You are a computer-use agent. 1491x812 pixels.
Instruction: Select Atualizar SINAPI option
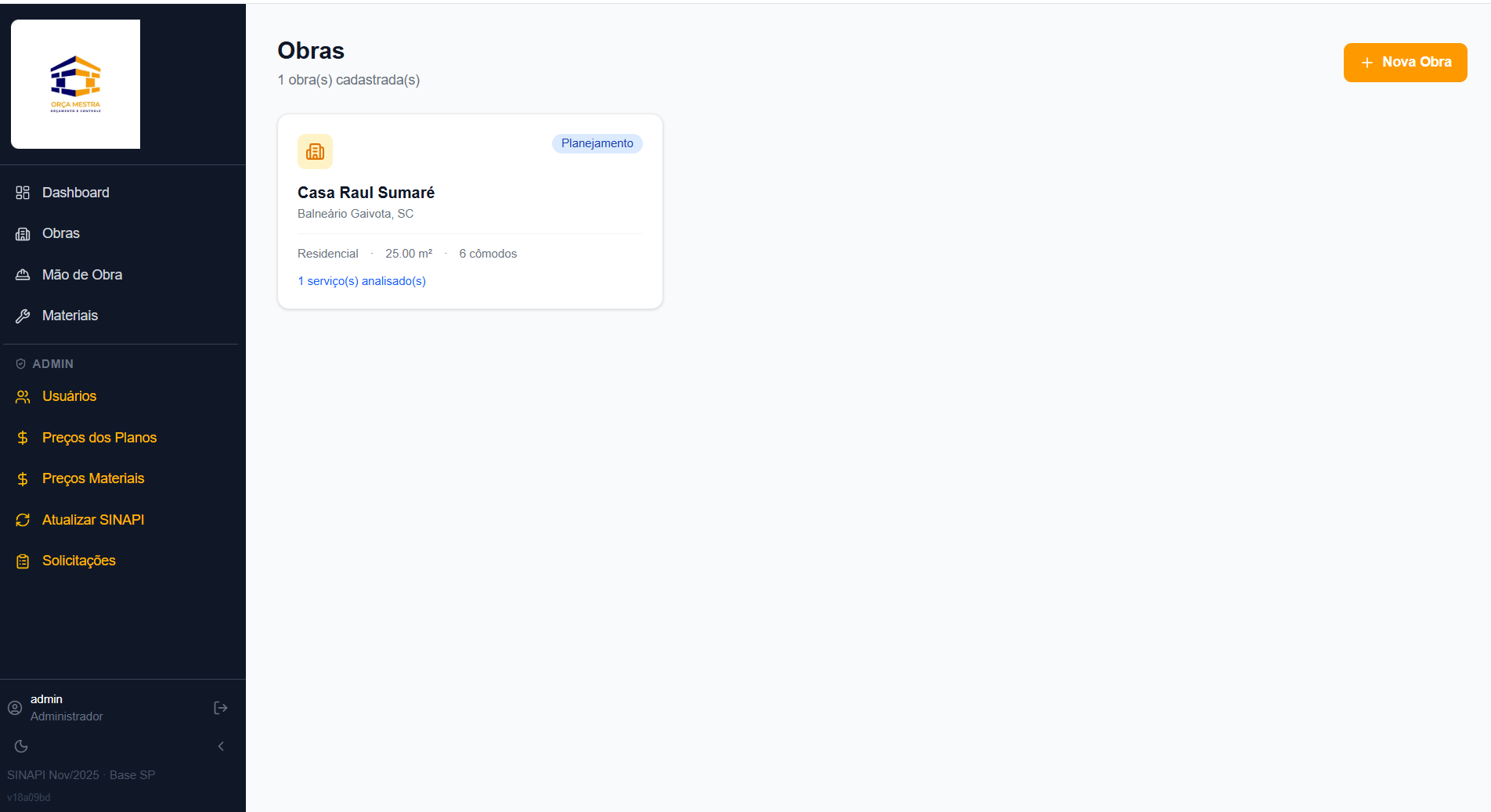93,520
